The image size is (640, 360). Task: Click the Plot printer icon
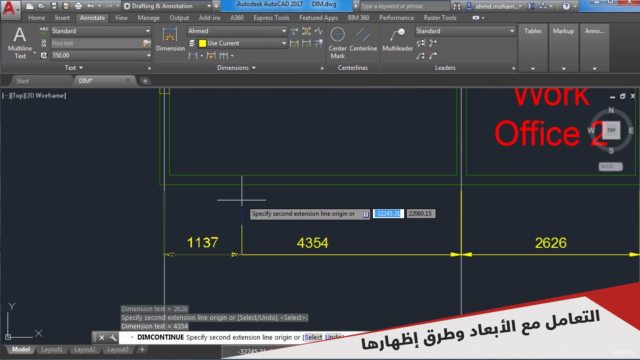tap(78, 6)
